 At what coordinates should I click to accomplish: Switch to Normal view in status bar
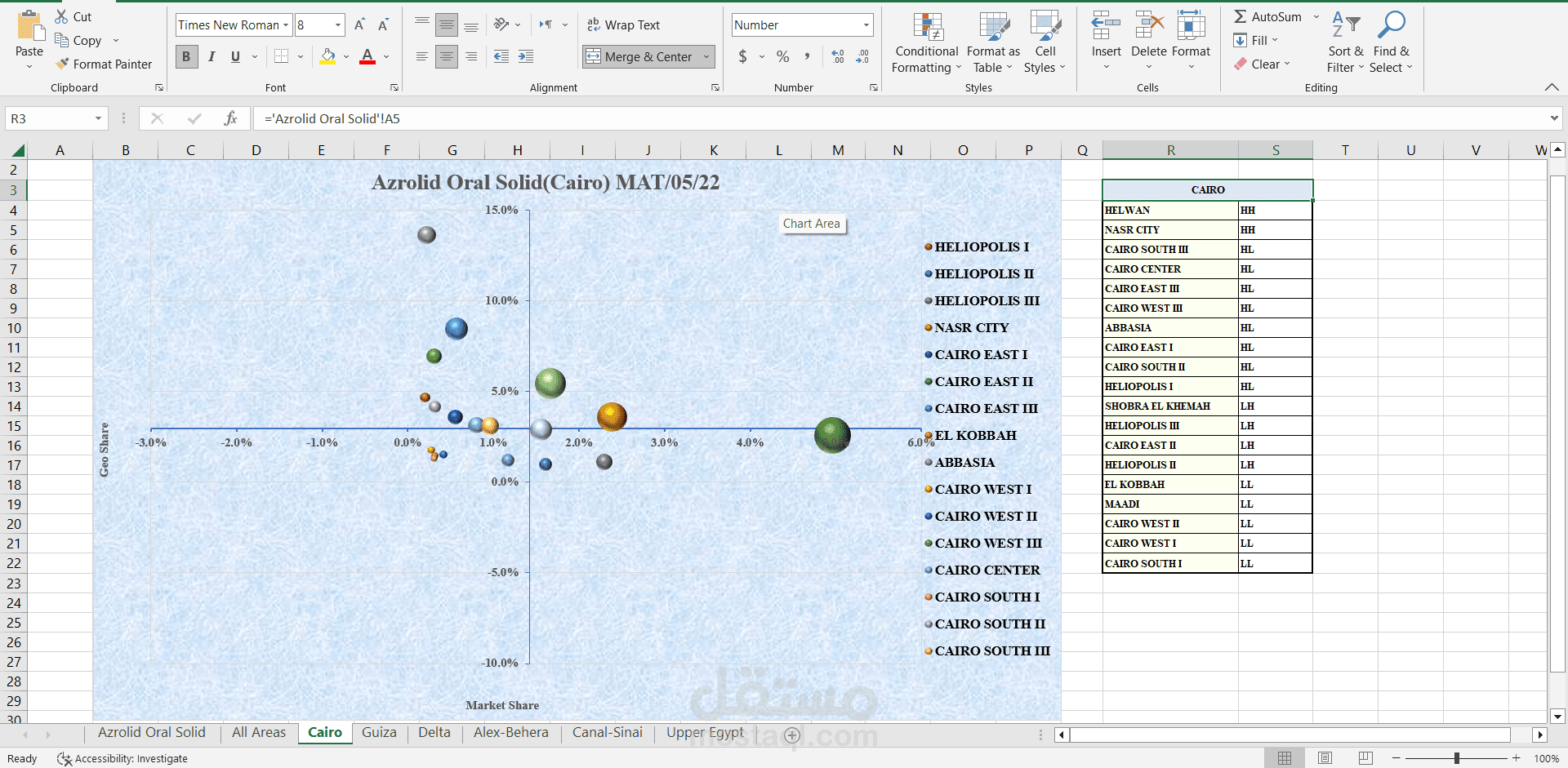1285,758
